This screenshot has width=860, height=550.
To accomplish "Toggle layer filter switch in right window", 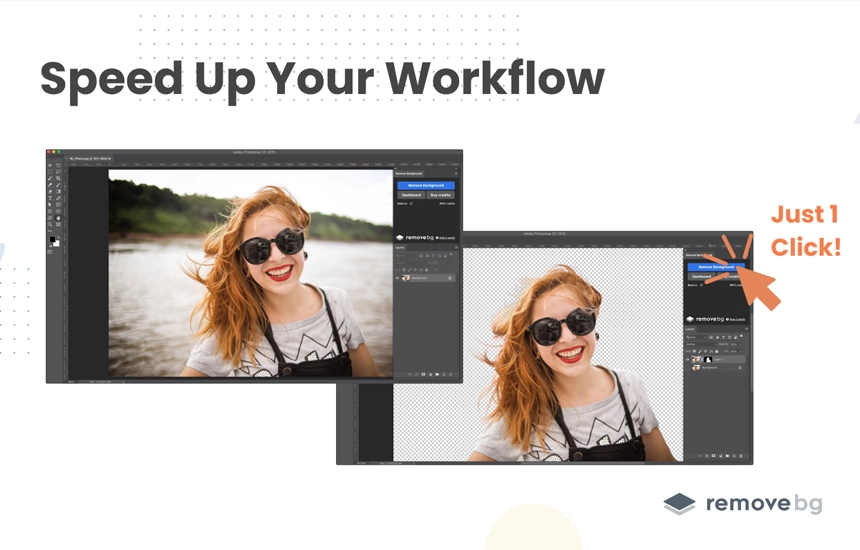I will point(742,336).
